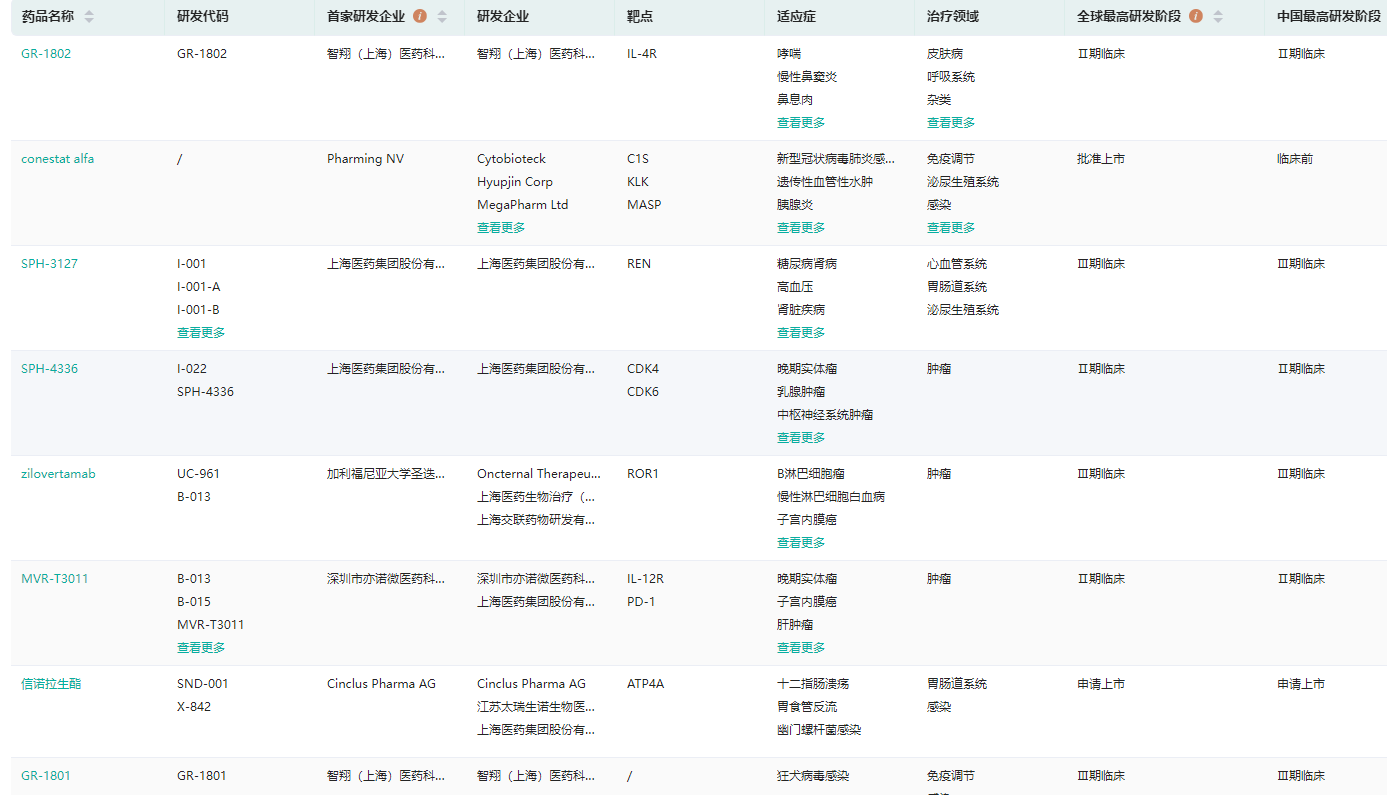Expand 适应症 查看更多 in zilovertamab row
The height and width of the screenshot is (795, 1387).
(801, 543)
